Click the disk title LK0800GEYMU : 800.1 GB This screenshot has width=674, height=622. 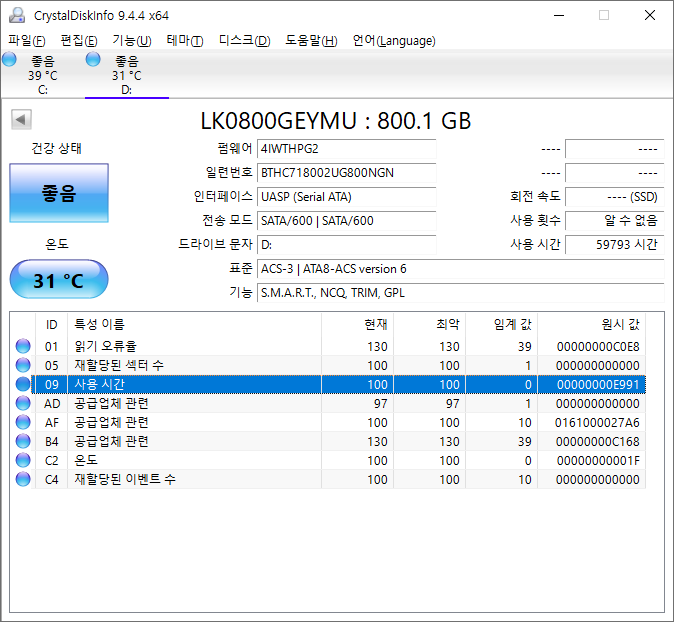point(336,121)
